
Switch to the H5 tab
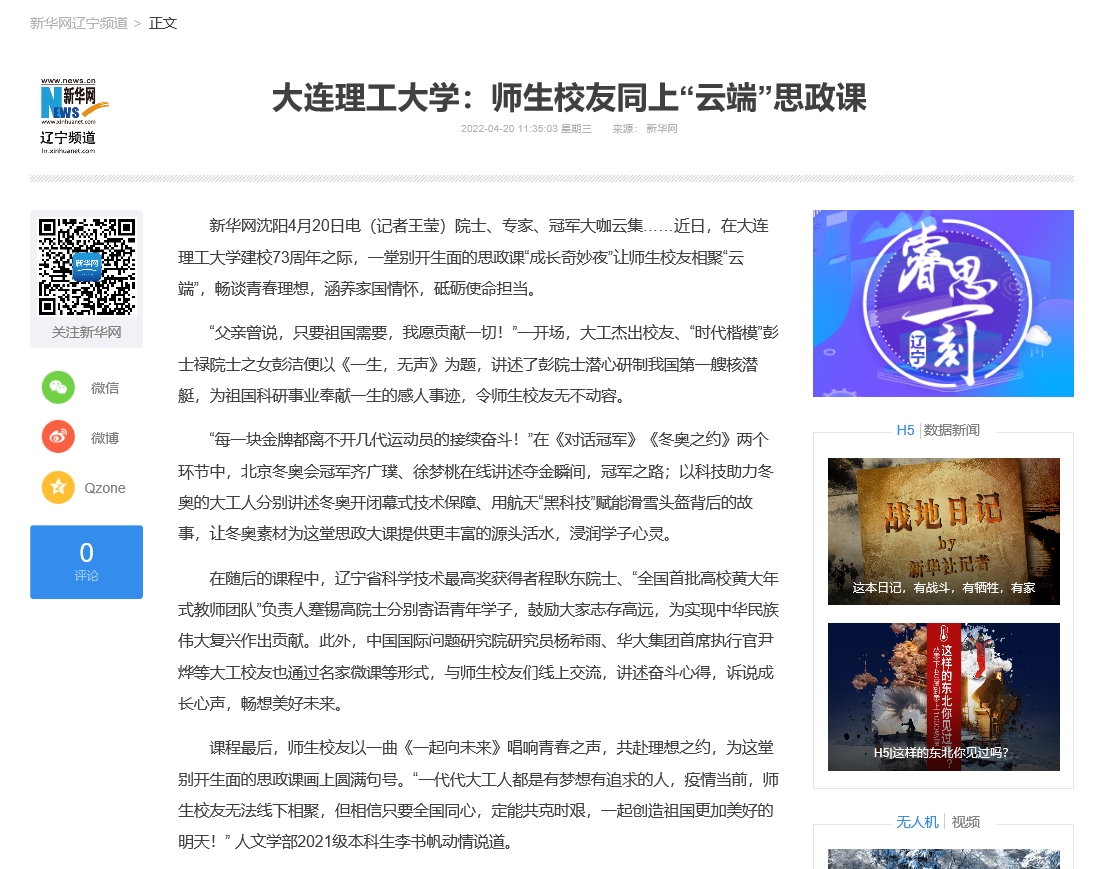tap(905, 430)
